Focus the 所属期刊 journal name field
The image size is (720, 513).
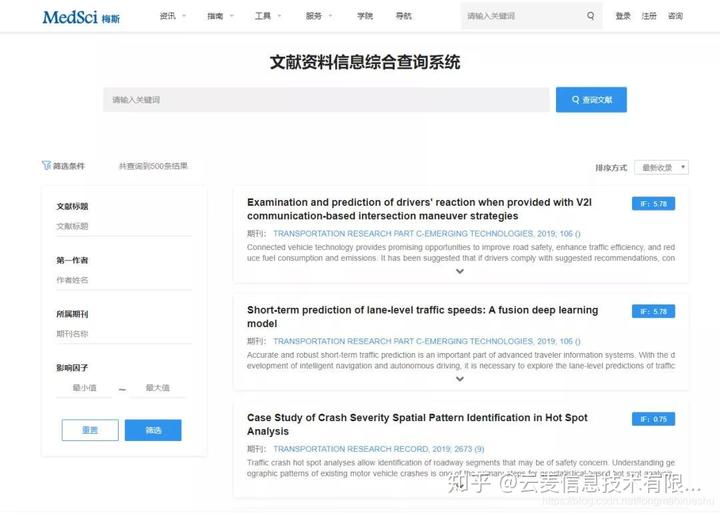pyautogui.click(x=124, y=334)
